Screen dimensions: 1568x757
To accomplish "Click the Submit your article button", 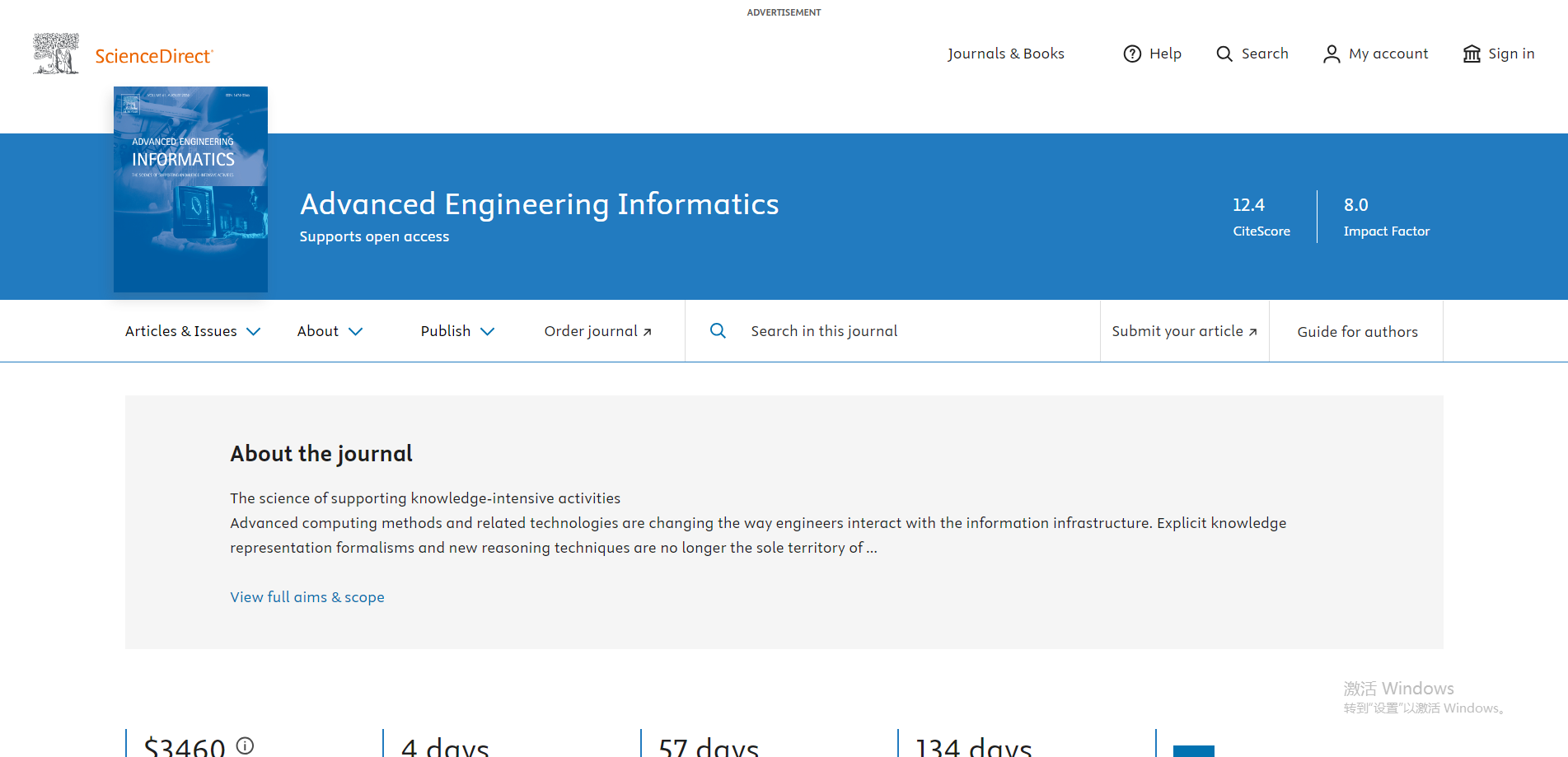I will [1184, 331].
